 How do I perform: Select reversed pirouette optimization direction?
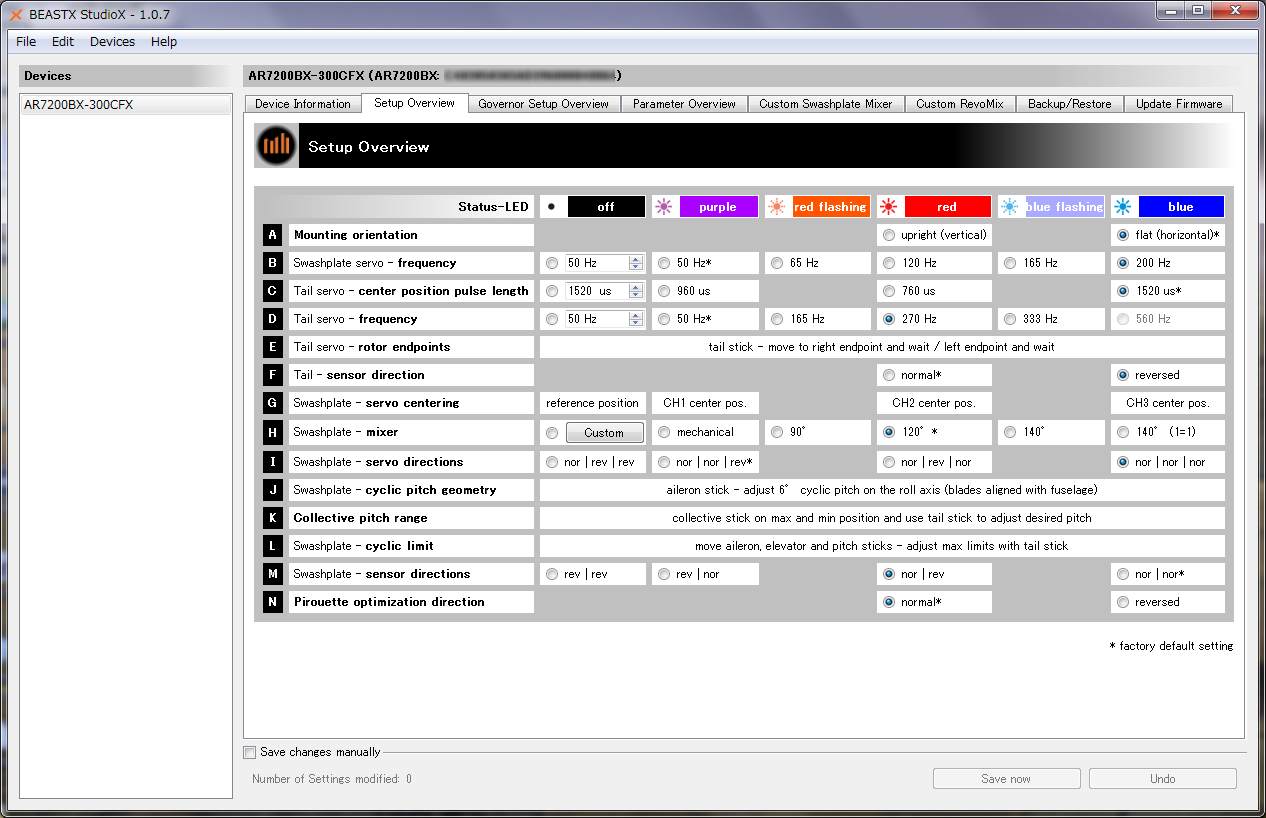click(1123, 602)
